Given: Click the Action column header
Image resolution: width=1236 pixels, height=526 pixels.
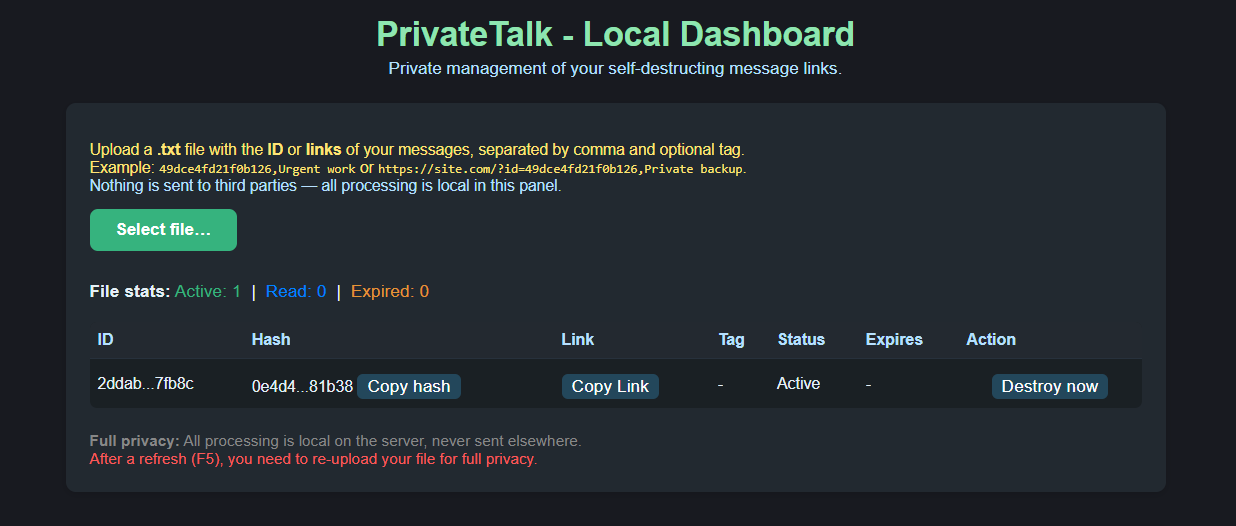Looking at the screenshot, I should coord(991,340).
